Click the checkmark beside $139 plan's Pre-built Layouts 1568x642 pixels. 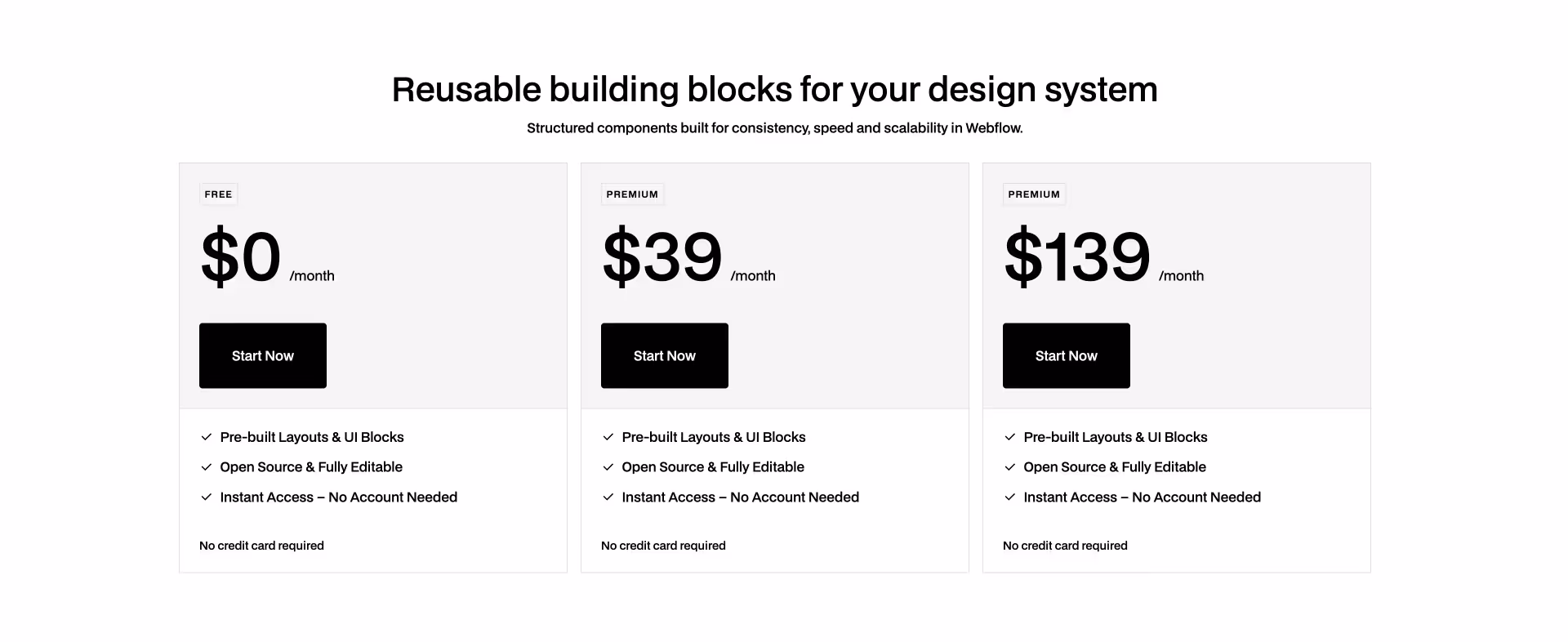click(x=1011, y=437)
